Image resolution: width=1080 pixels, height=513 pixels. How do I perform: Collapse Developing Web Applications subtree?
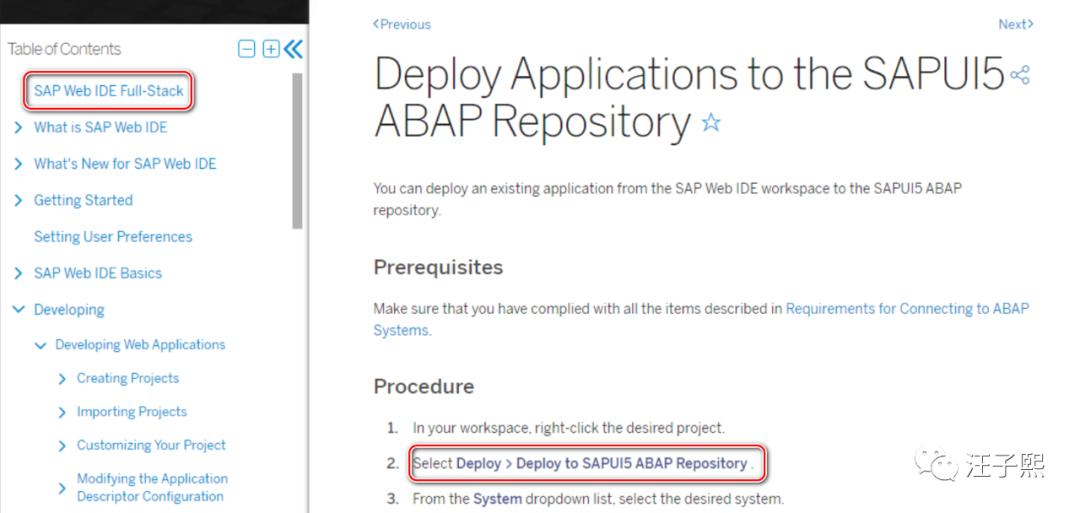(x=41, y=345)
